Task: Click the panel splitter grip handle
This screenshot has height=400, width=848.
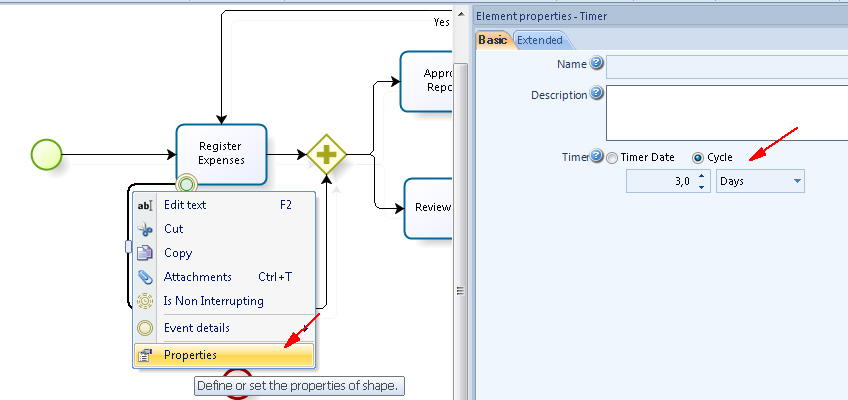Action: pos(460,291)
